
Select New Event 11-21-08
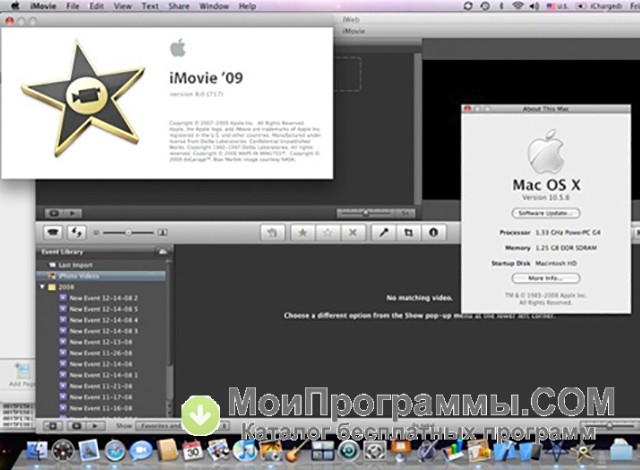tap(102, 386)
